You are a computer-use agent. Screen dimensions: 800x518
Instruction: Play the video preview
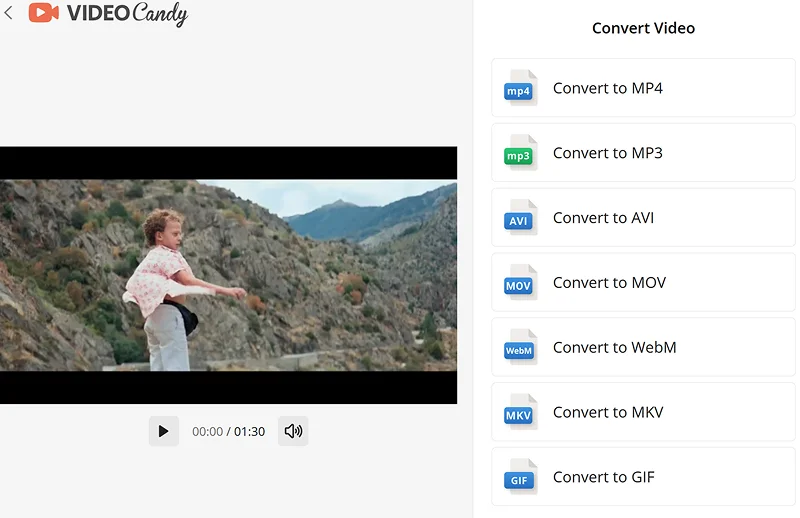pos(164,431)
